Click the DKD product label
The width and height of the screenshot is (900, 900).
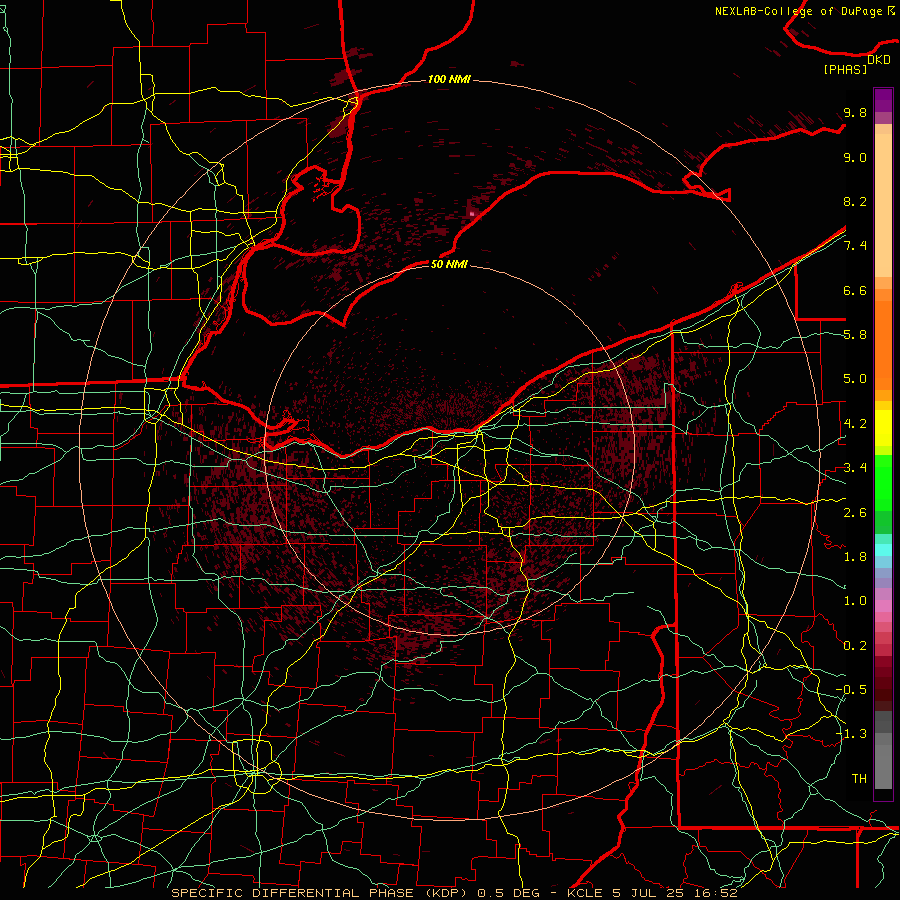click(x=879, y=60)
